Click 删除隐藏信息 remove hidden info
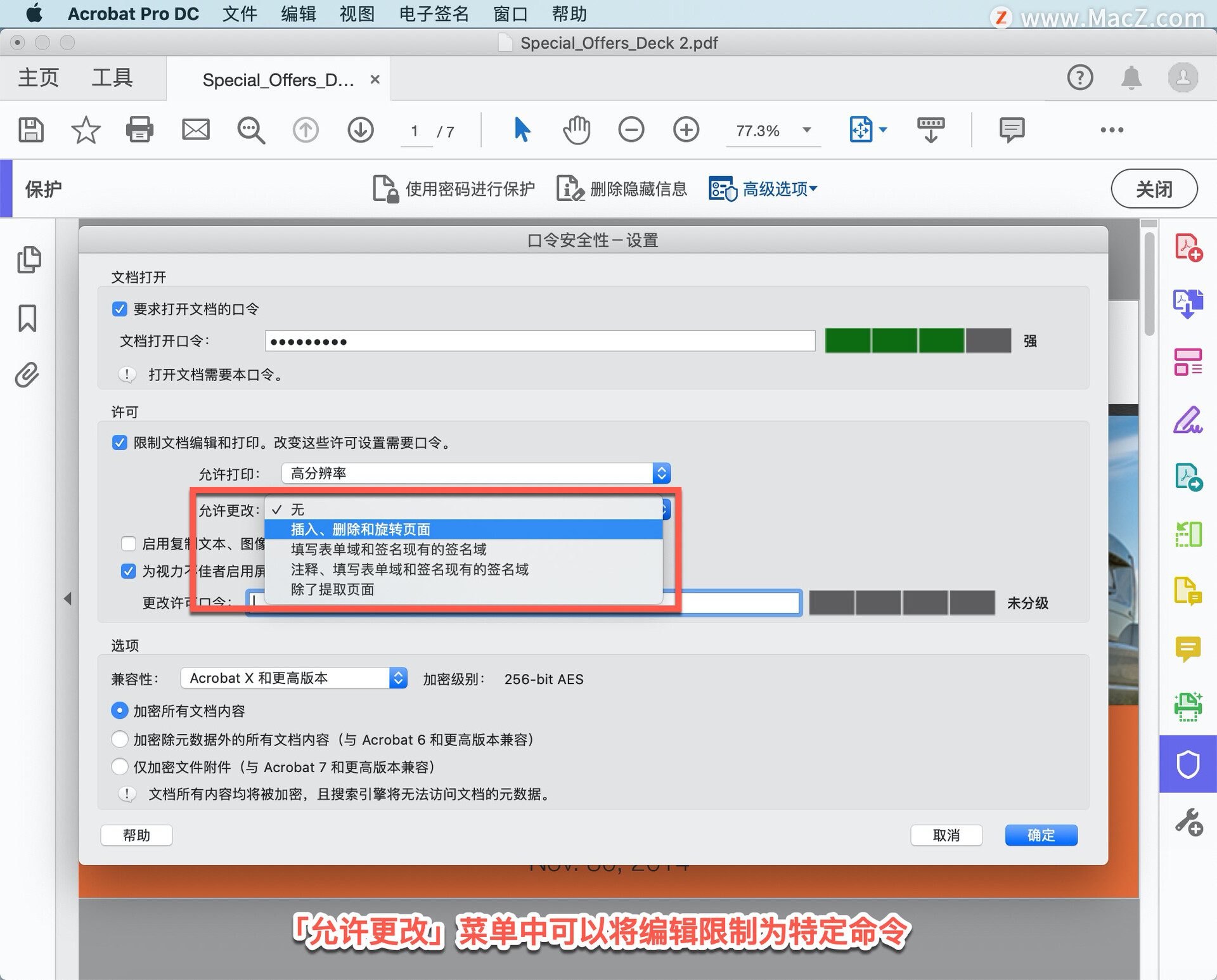The image size is (1217, 980). click(622, 189)
